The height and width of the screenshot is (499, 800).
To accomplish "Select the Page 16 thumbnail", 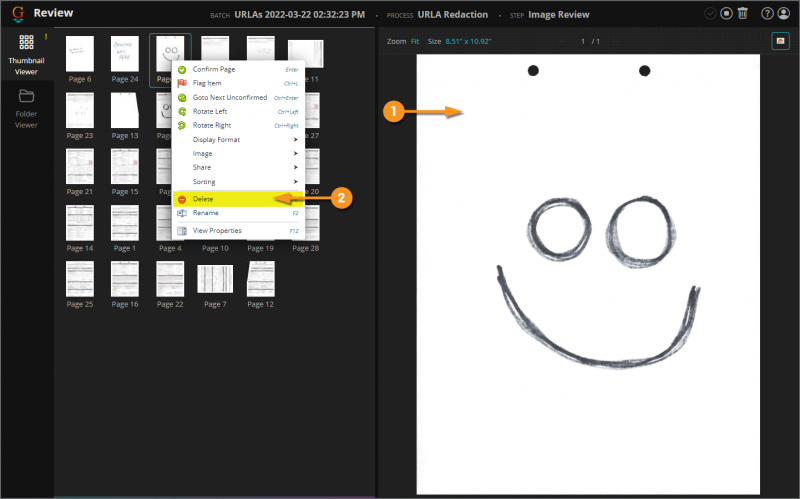I will coord(125,279).
